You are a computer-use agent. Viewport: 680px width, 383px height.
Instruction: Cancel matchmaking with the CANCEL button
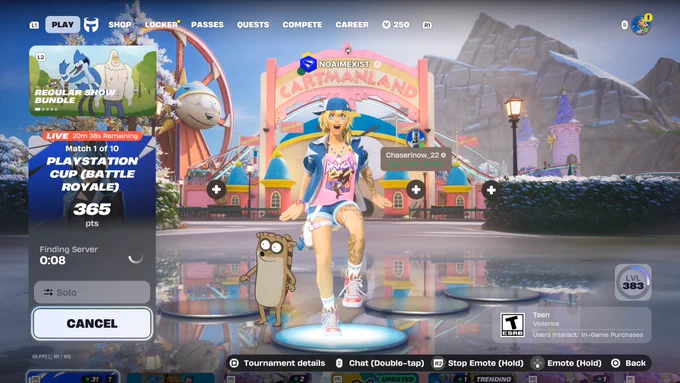(92, 324)
